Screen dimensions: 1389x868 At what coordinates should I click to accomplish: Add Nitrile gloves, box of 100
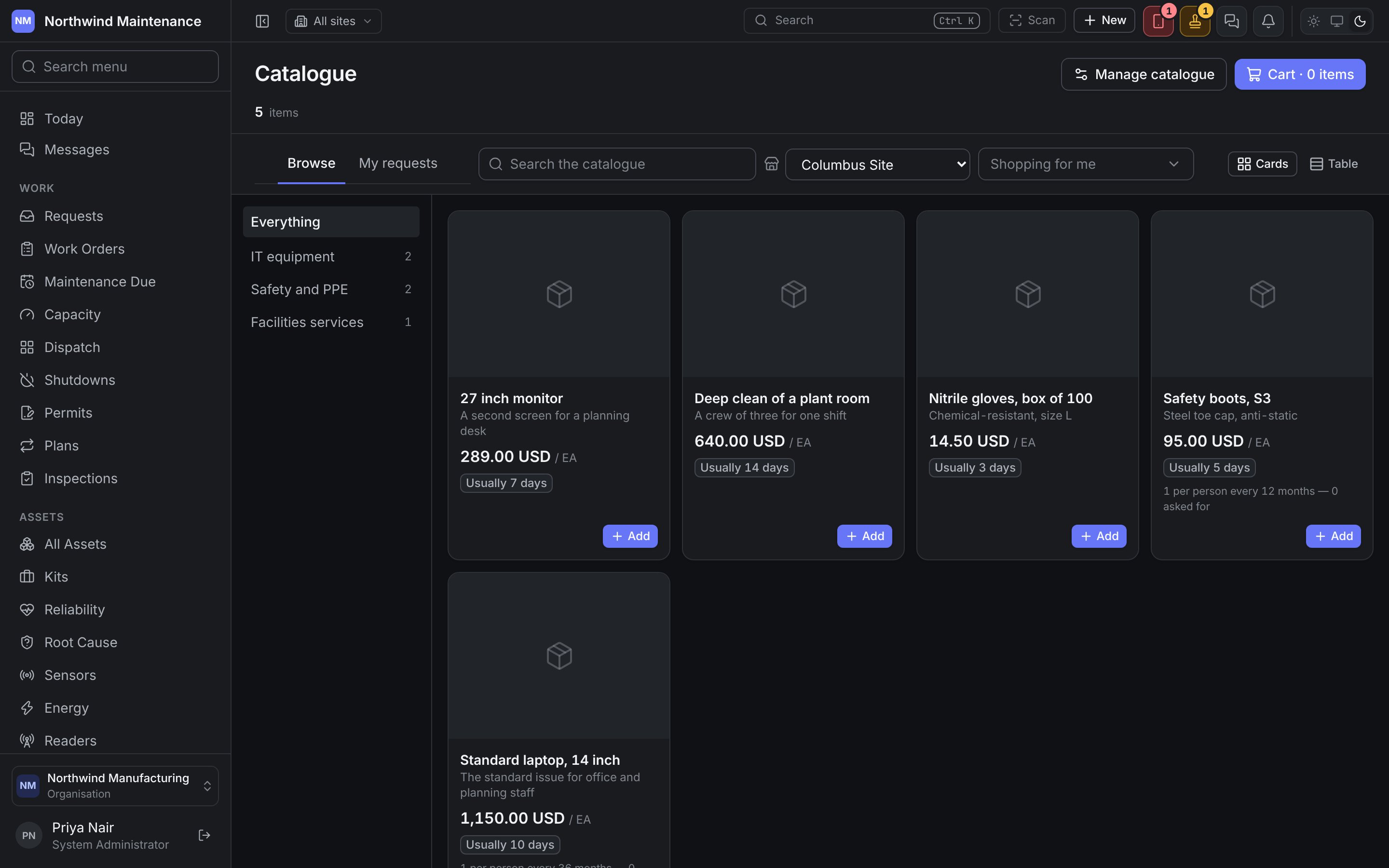click(x=1099, y=536)
